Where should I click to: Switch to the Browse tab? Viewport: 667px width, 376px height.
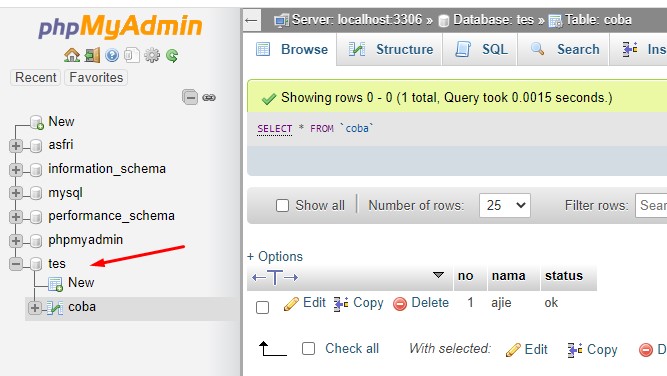click(x=291, y=49)
